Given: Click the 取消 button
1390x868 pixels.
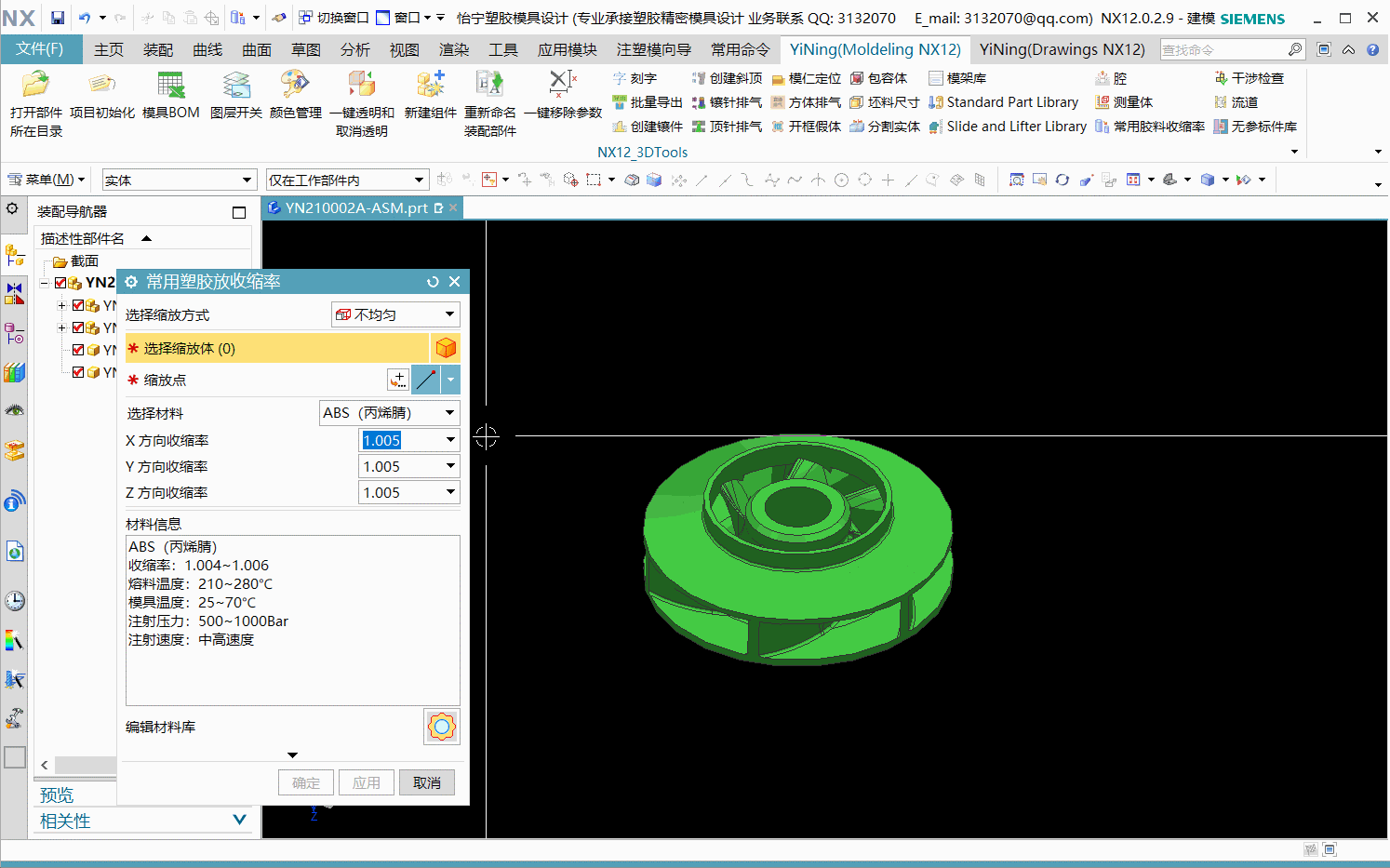Looking at the screenshot, I should (427, 782).
